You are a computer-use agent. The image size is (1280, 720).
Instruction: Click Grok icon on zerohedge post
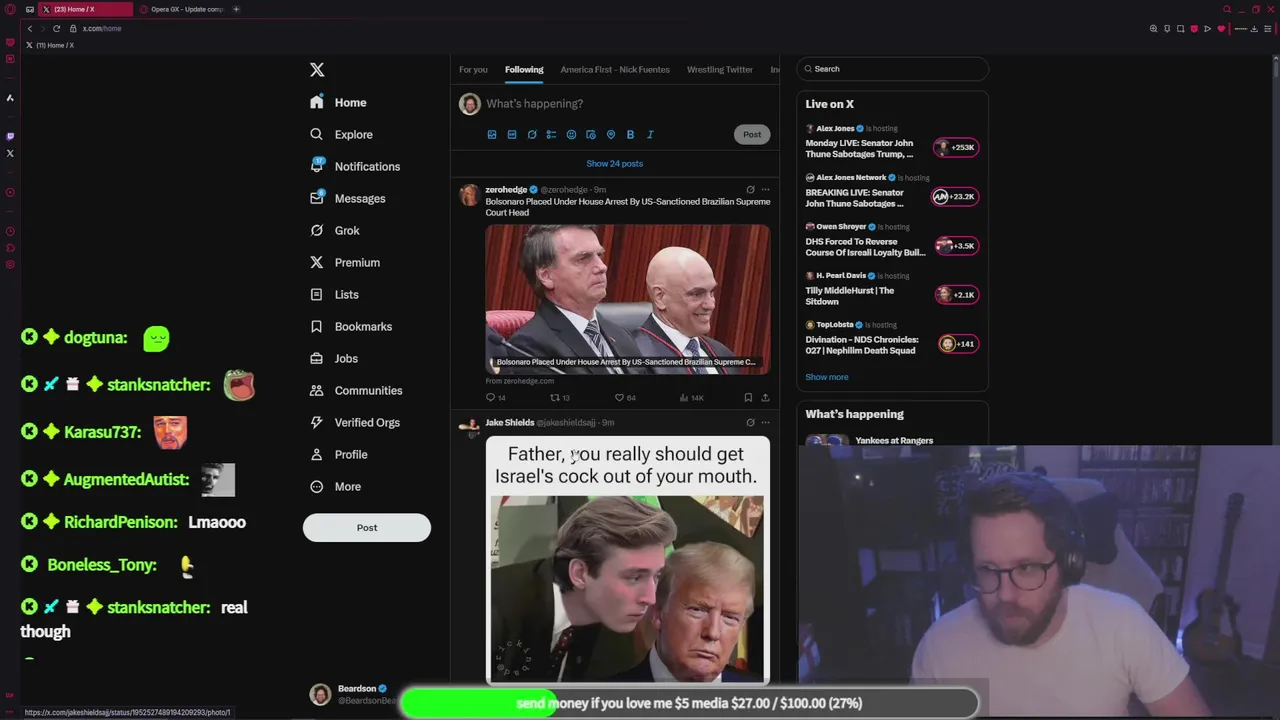point(750,189)
